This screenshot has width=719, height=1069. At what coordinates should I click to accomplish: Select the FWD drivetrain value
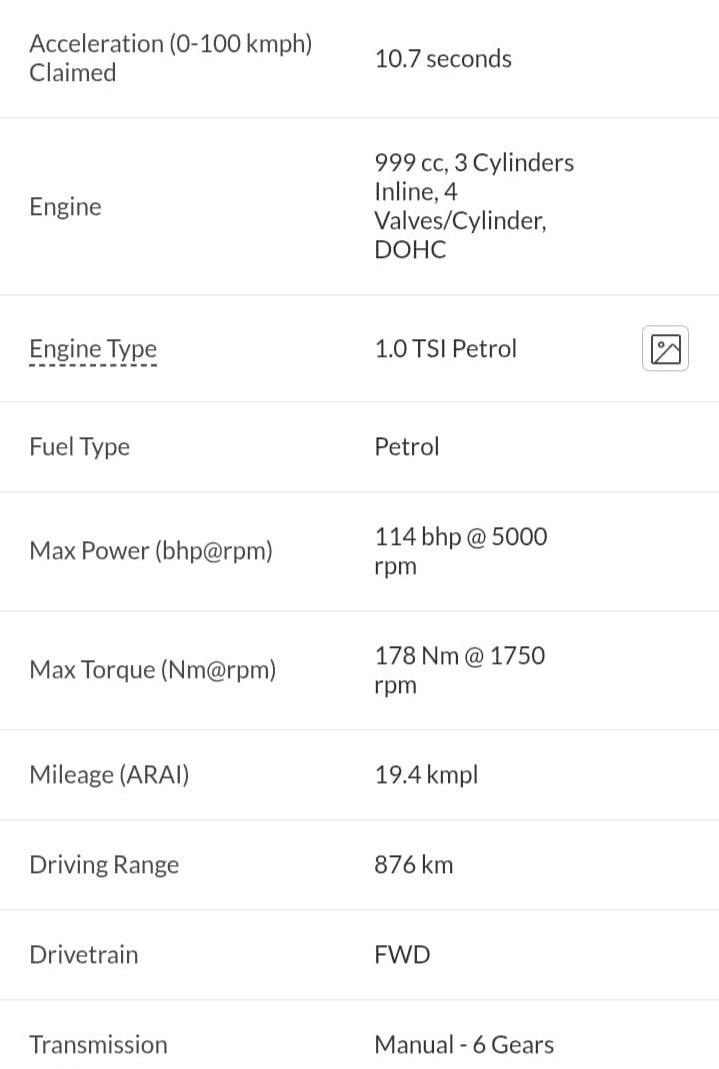point(402,955)
